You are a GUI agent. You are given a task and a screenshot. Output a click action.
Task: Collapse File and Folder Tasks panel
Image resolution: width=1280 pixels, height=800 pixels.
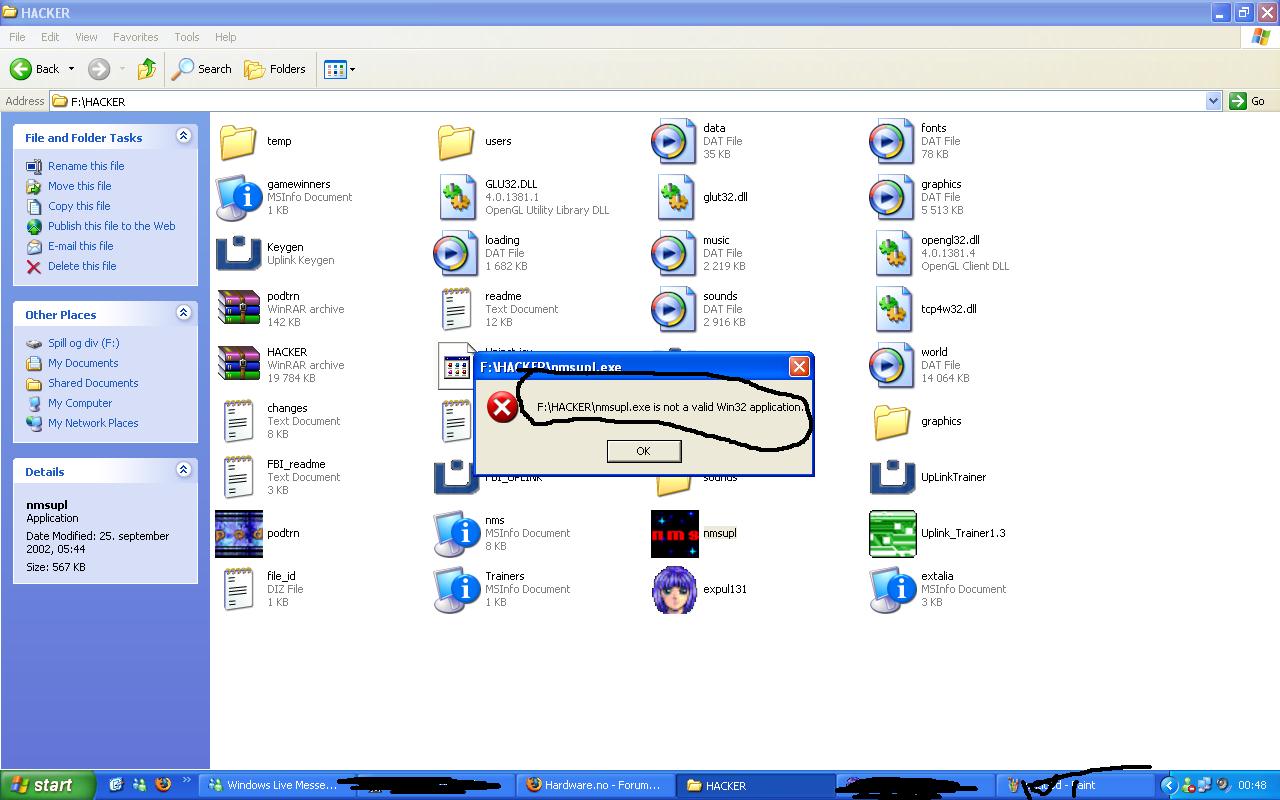183,136
